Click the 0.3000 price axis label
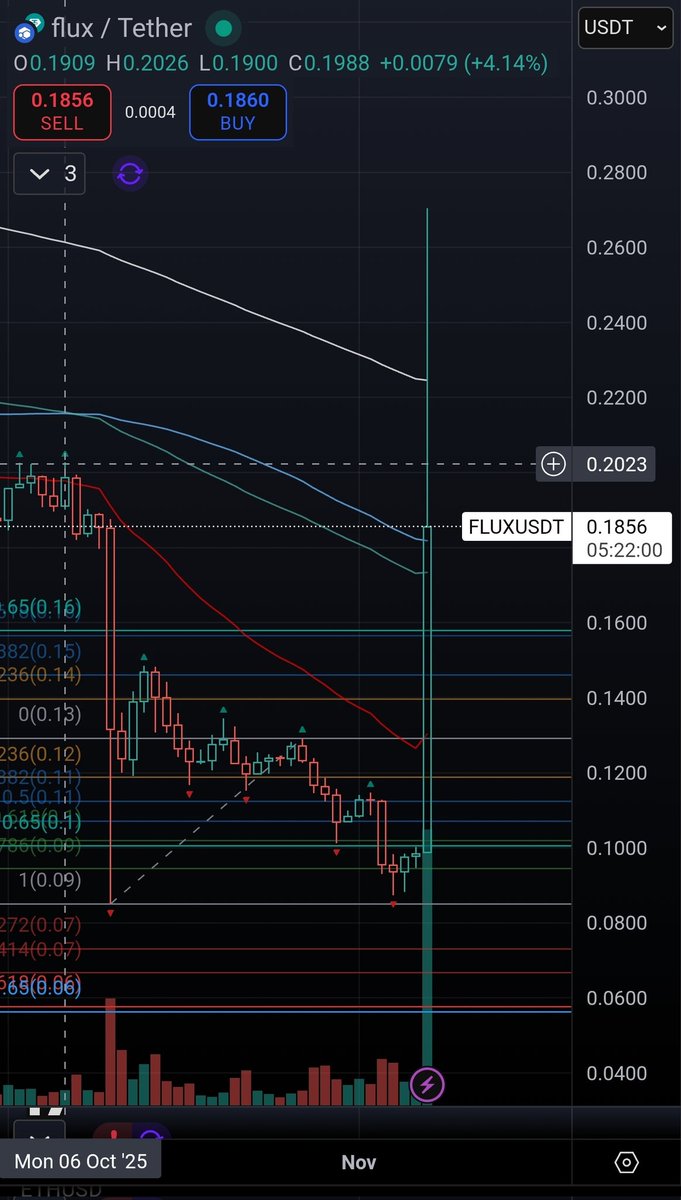 616,98
